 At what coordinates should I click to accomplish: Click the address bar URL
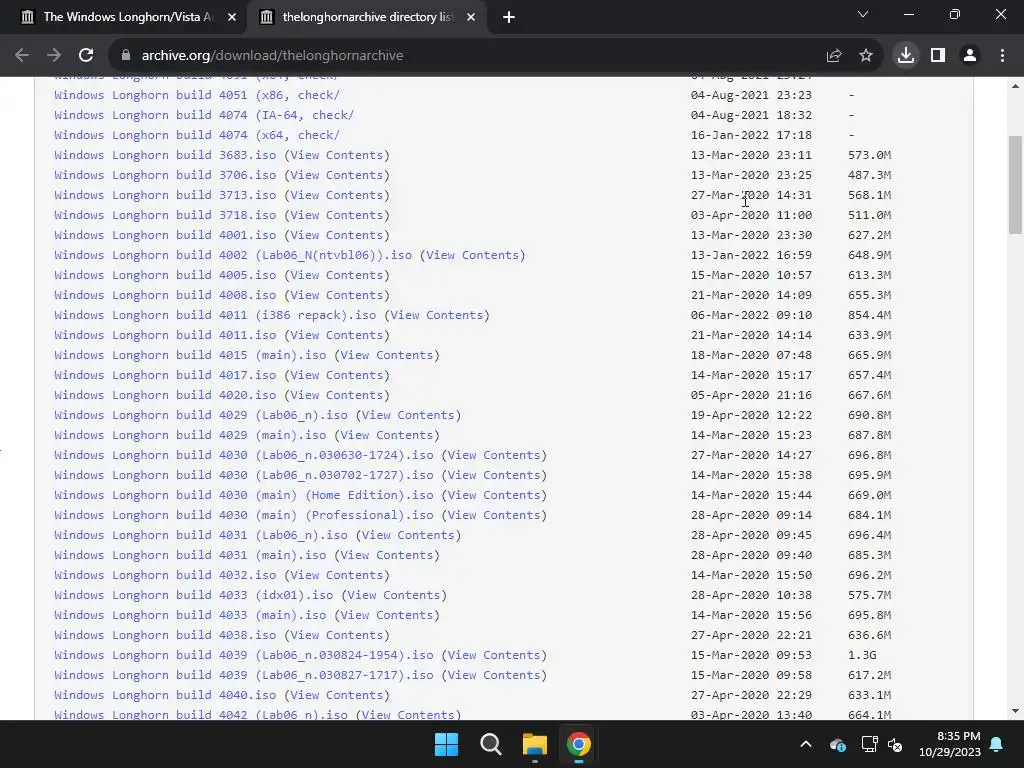coord(272,56)
